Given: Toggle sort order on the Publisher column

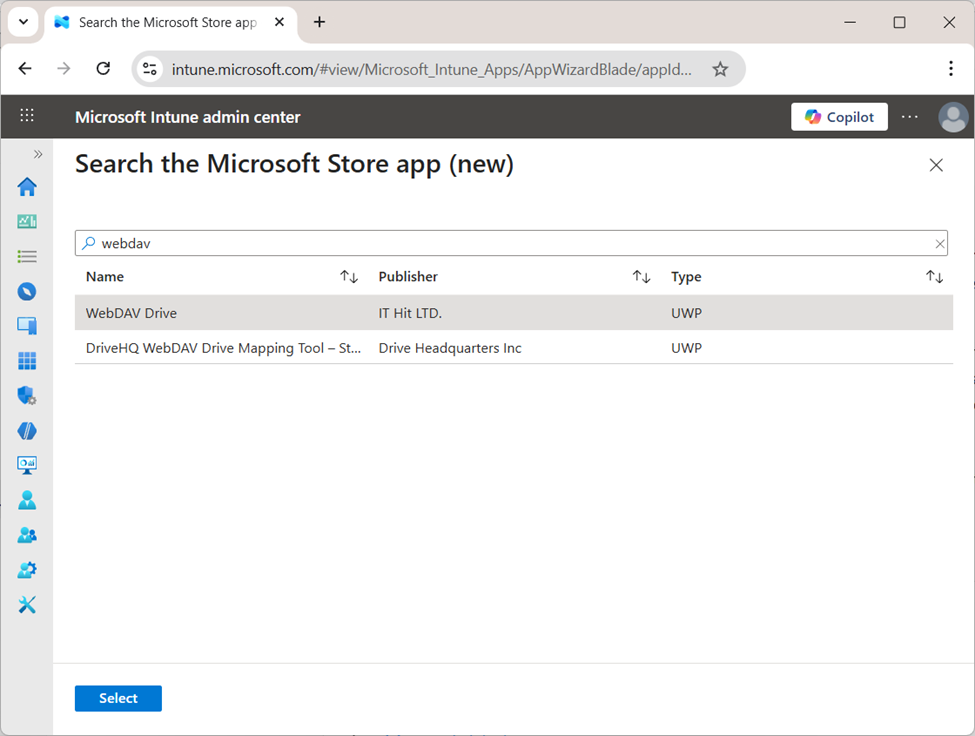Looking at the screenshot, I should coord(641,276).
